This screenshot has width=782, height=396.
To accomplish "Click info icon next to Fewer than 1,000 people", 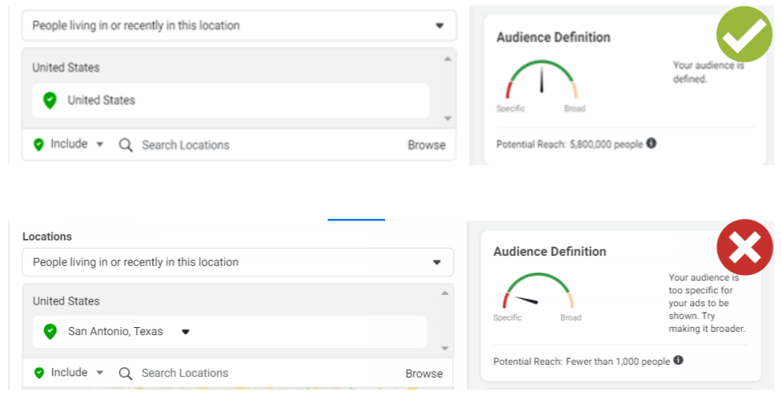I will click(x=678, y=360).
